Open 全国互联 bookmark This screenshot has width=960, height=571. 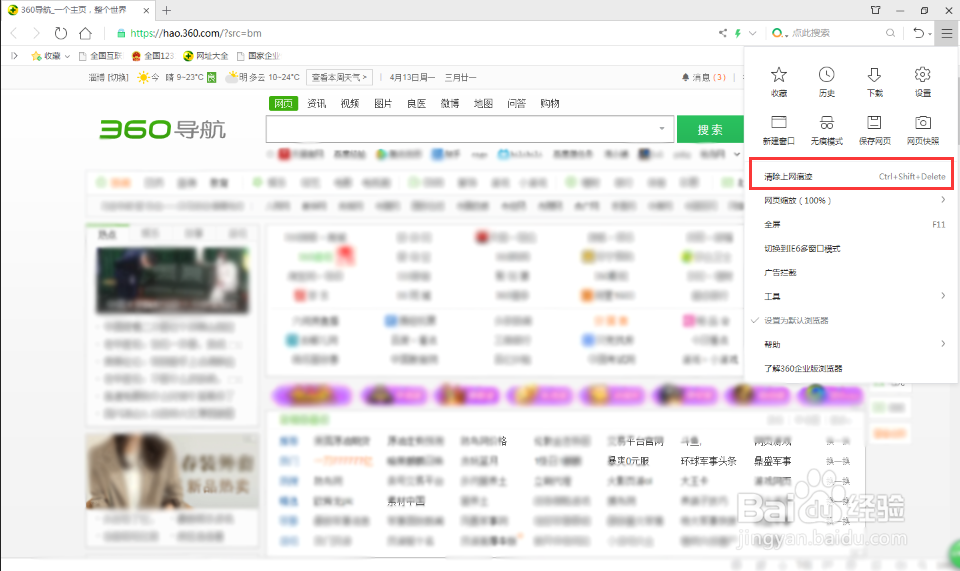click(x=101, y=56)
